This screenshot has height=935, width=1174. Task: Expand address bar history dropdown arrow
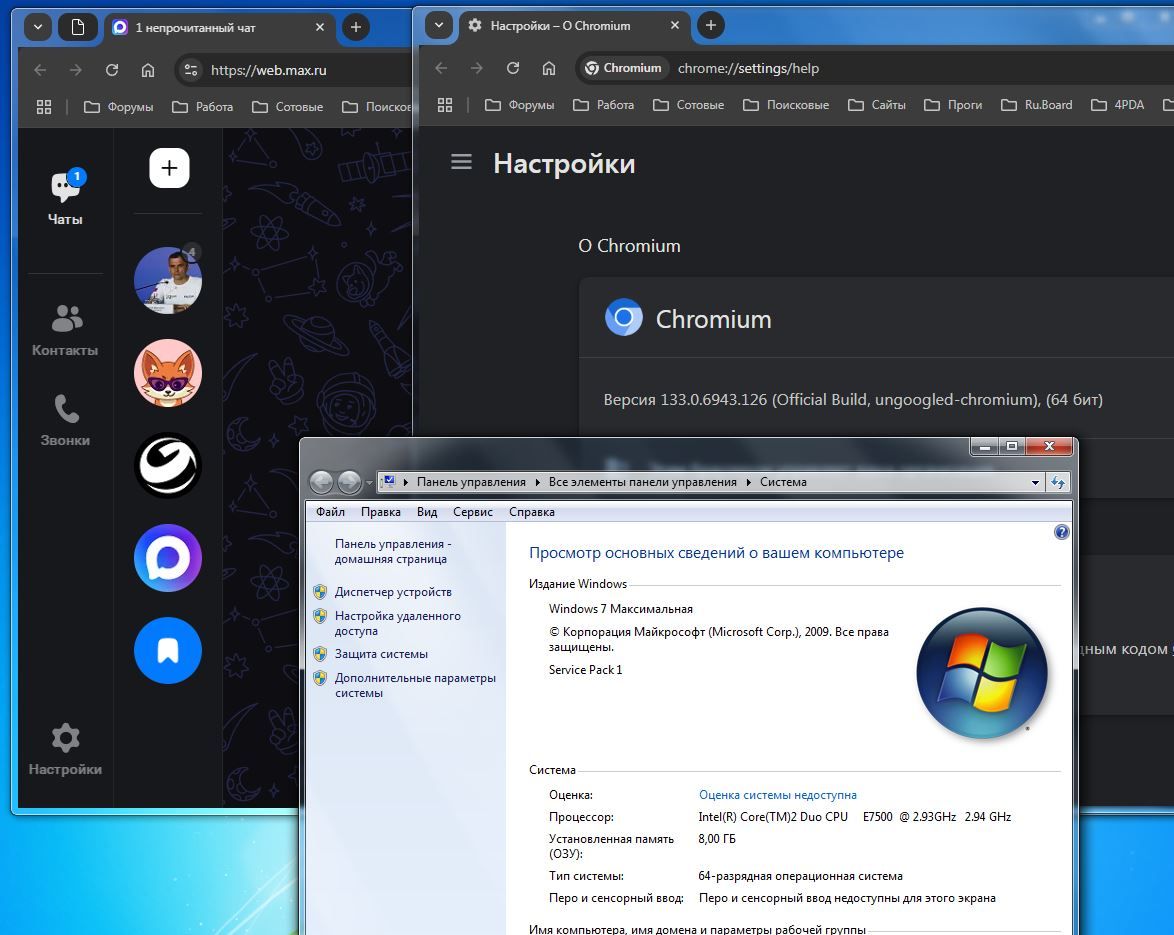pos(1035,483)
